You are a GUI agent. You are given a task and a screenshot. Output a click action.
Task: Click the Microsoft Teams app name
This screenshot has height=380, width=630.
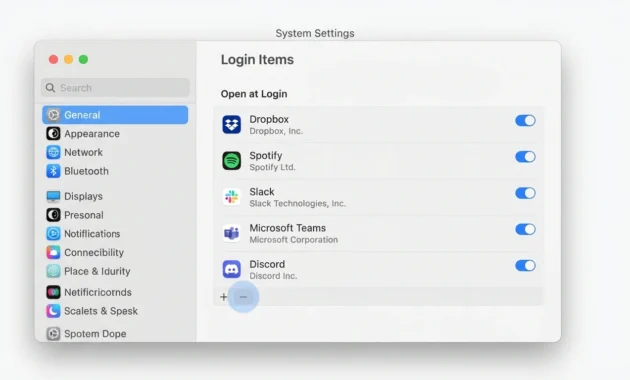[x=288, y=228]
